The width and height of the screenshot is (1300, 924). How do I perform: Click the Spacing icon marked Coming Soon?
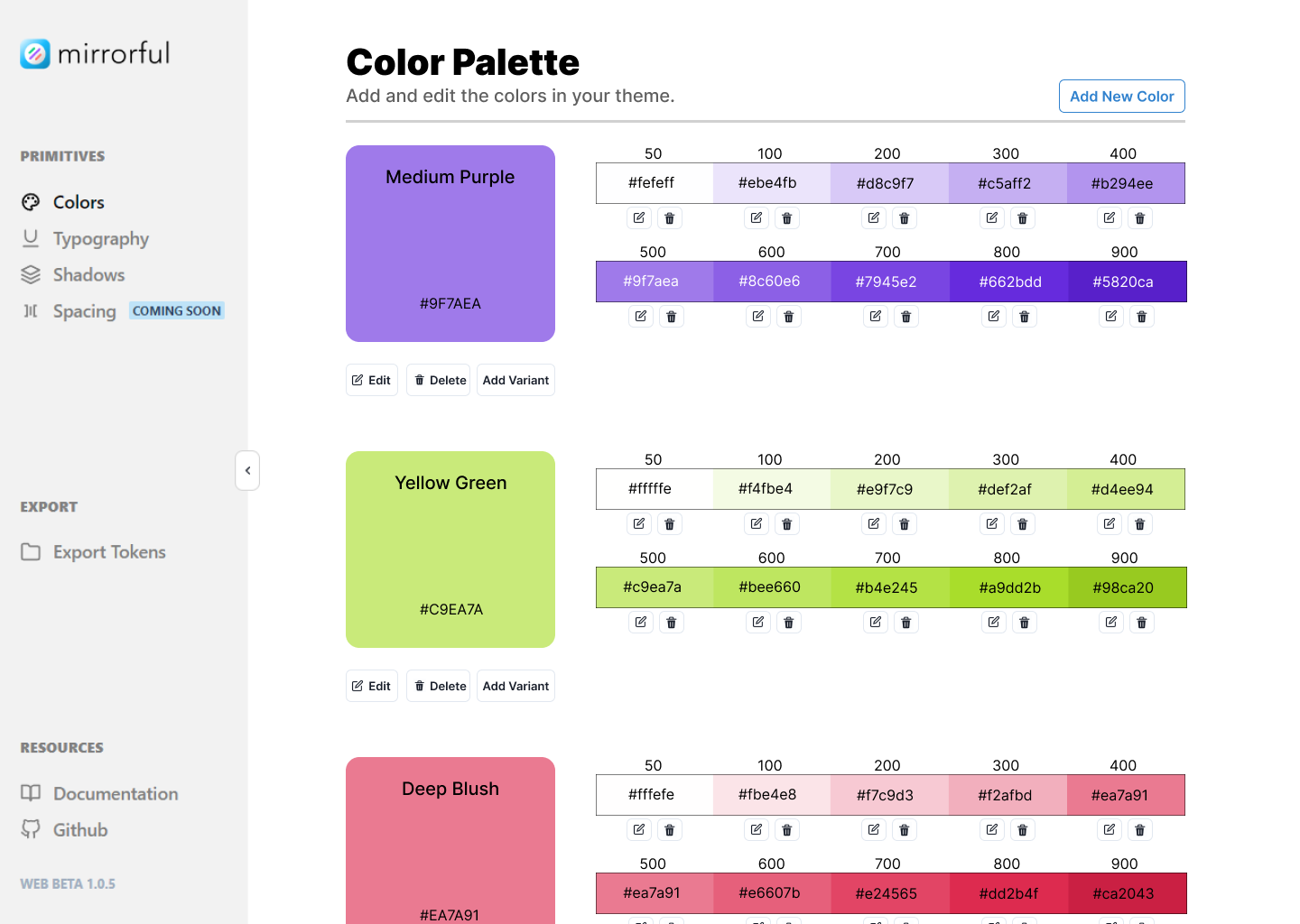point(30,310)
